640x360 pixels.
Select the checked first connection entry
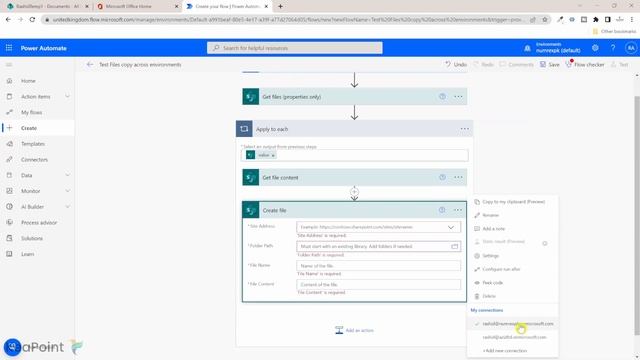(x=513, y=324)
